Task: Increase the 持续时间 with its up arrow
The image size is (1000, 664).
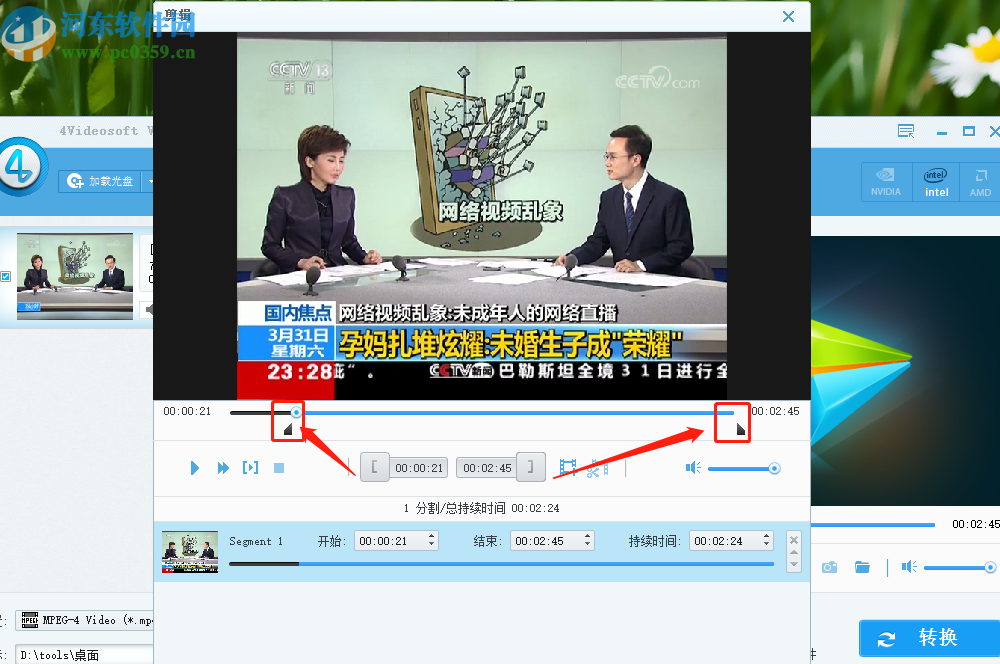Action: point(767,536)
